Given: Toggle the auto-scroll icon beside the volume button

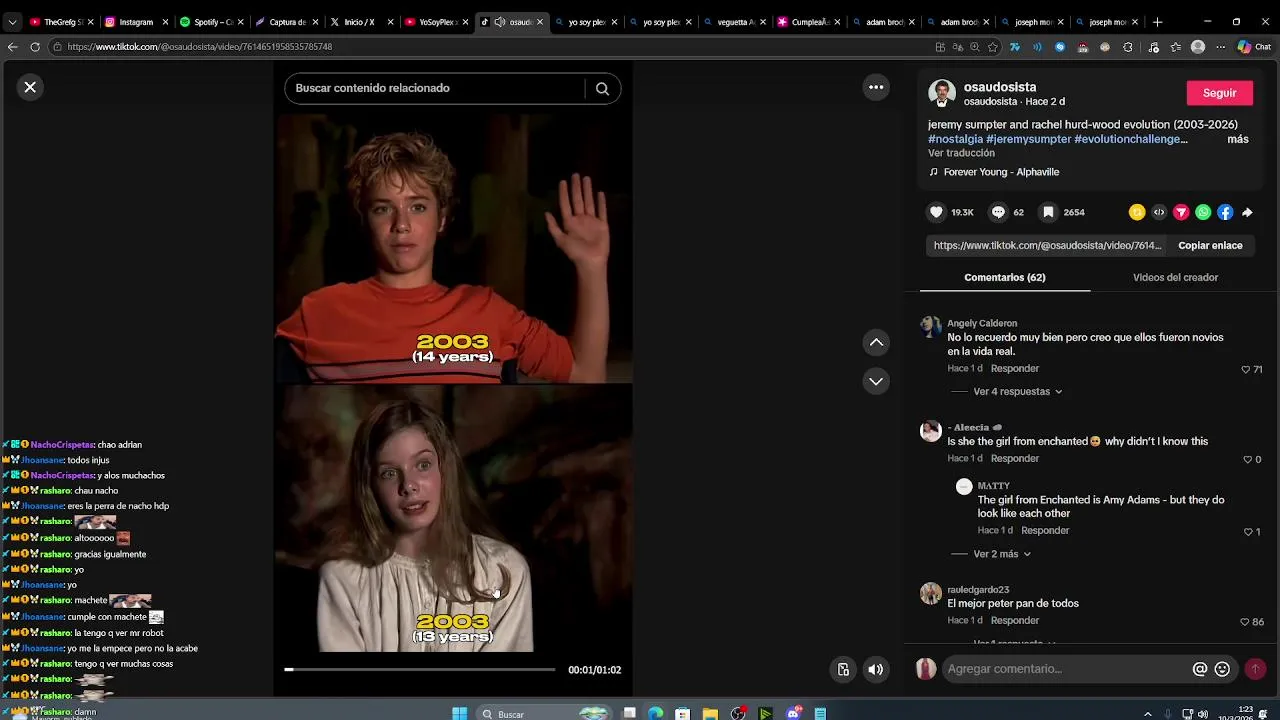Looking at the screenshot, I should coord(843,670).
